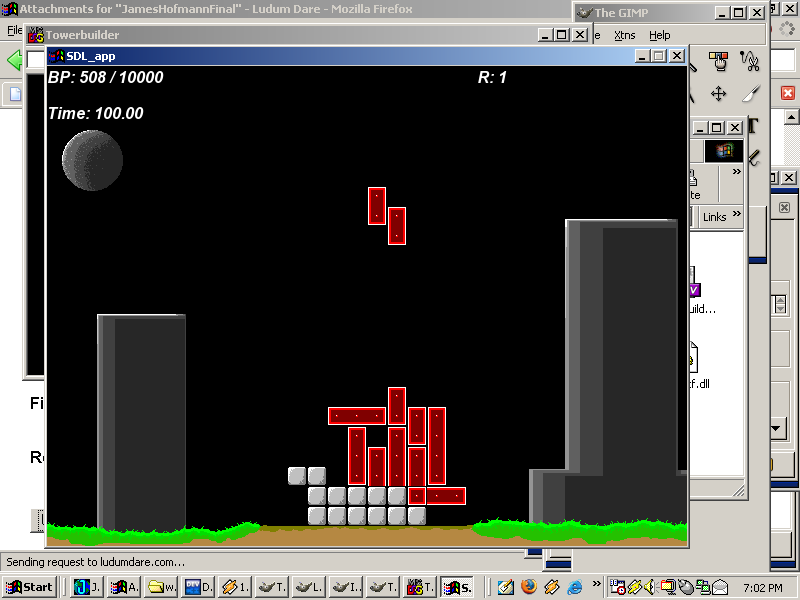Select GIMP's scalpel Crop tool
Viewport: 800px width, 600px height.
click(751, 94)
